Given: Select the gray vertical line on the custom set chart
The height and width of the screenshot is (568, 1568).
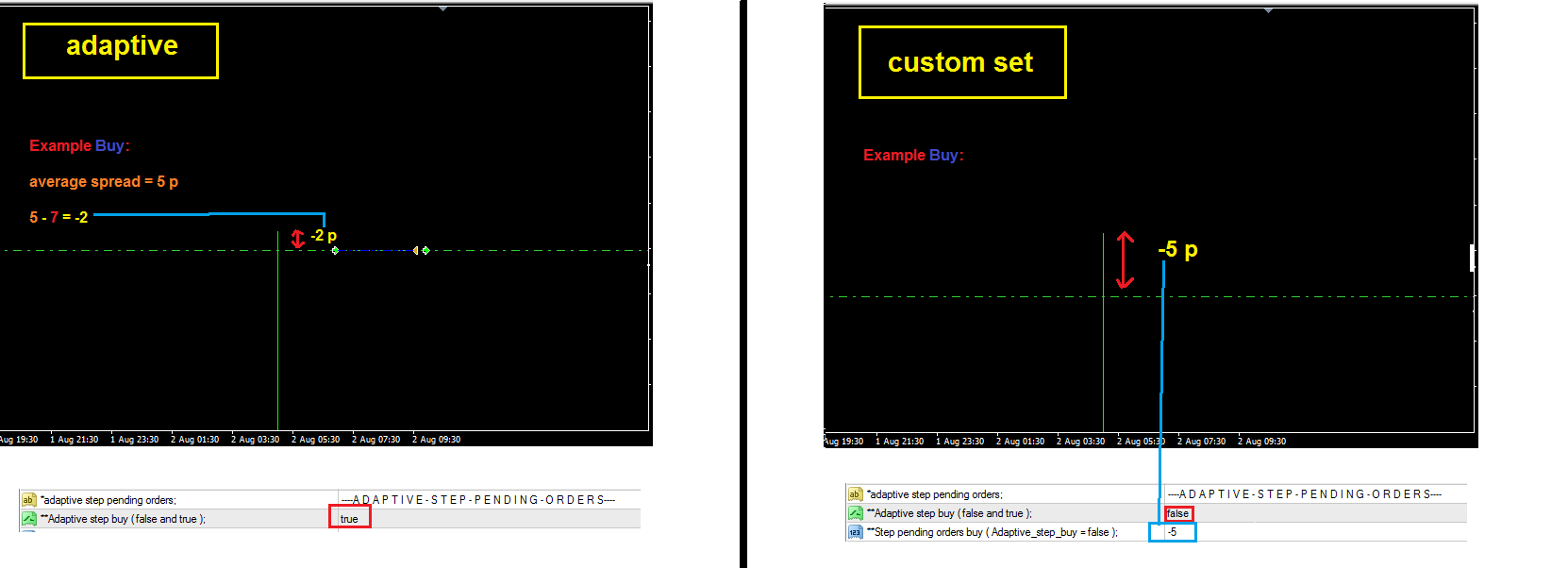Looking at the screenshot, I should 1103,332.
